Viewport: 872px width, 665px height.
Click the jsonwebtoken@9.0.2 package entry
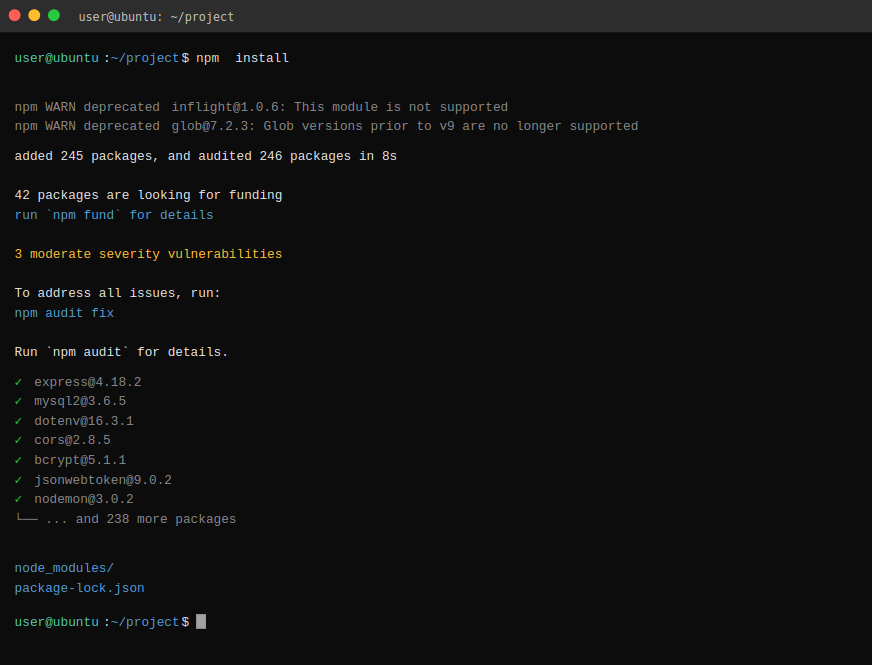click(x=103, y=480)
